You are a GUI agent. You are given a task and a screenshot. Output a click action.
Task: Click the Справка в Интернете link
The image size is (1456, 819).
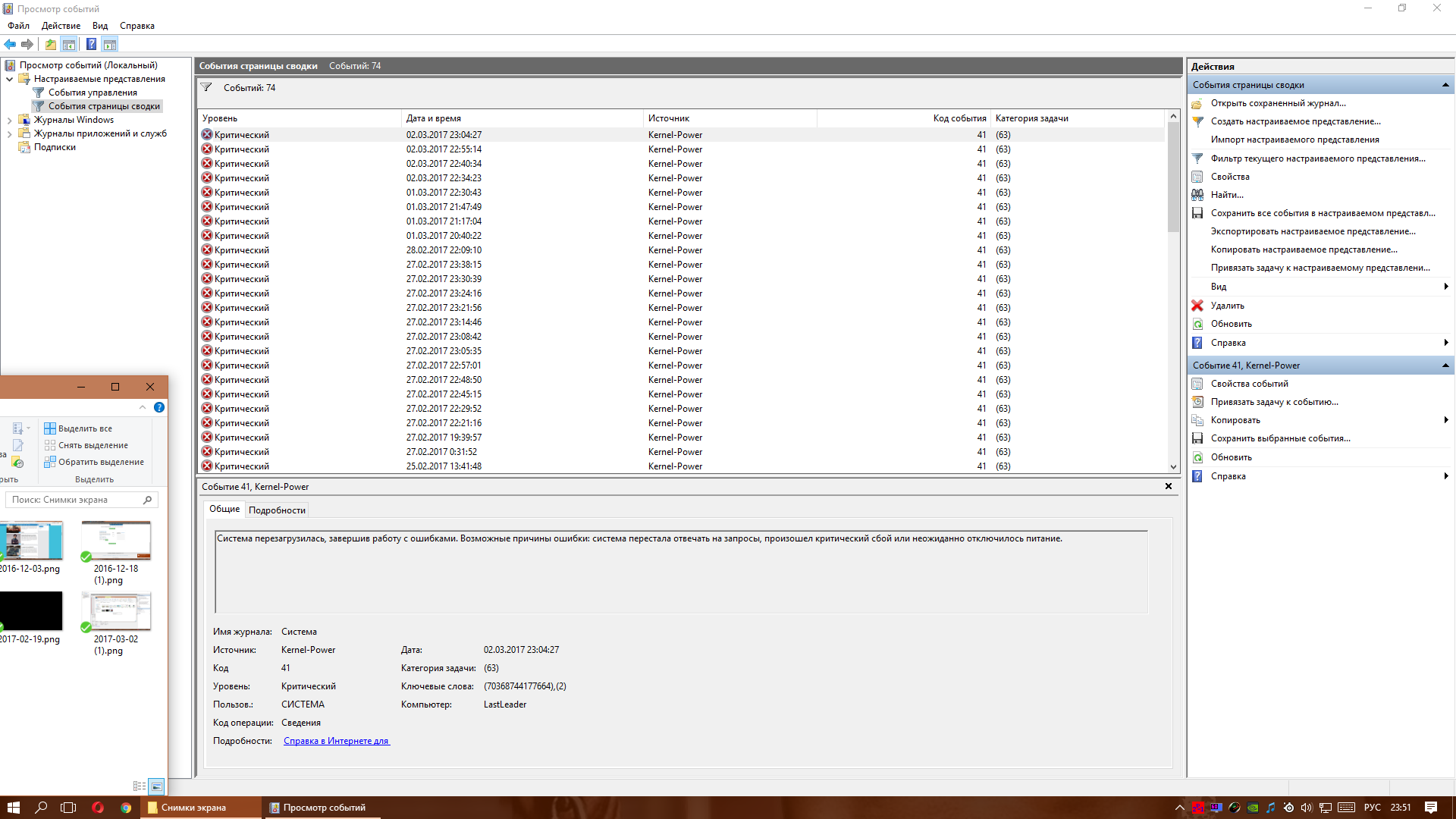[x=336, y=741]
